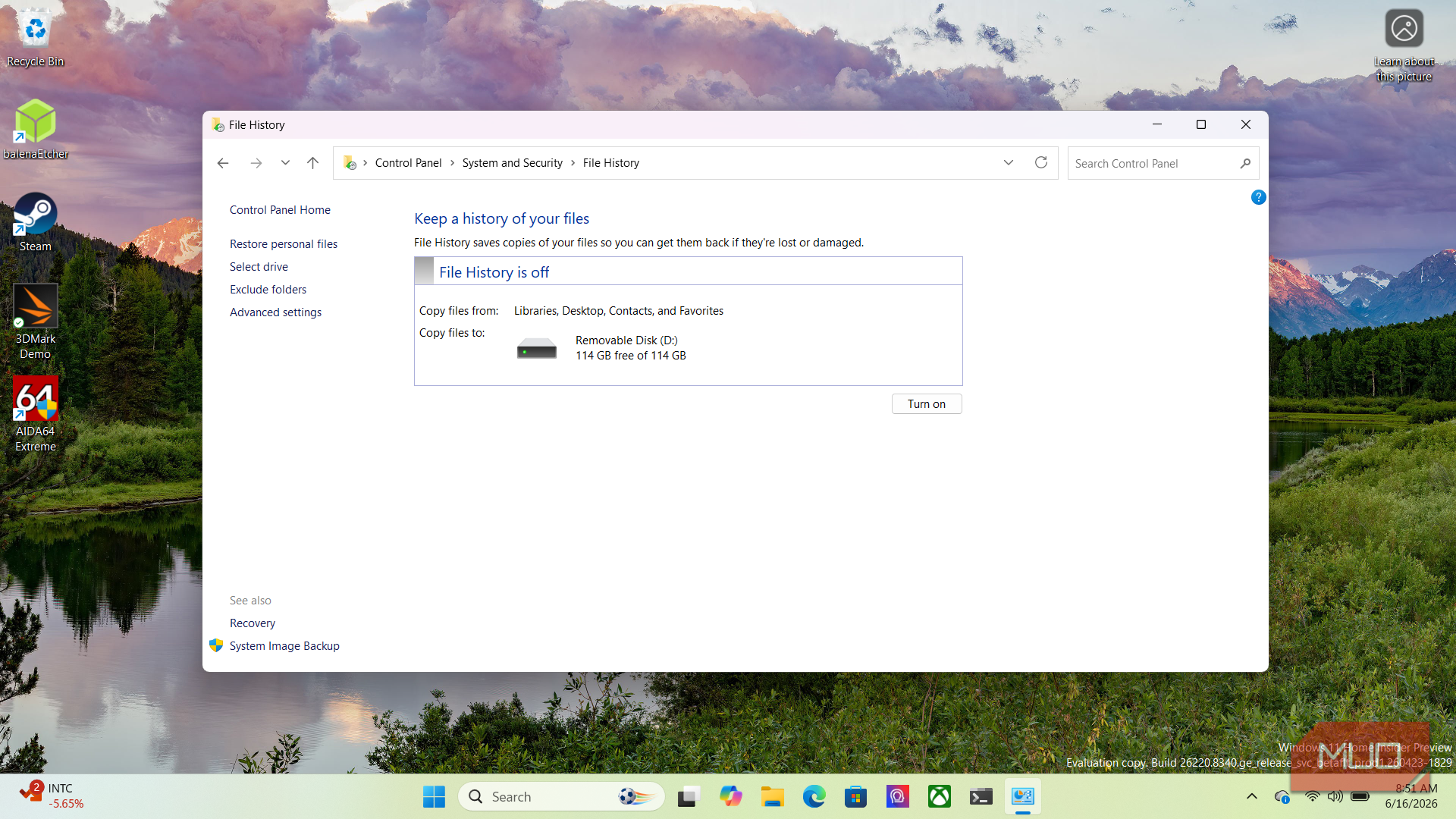This screenshot has height=819, width=1456.
Task: Show hidden system tray icons
Action: pos(1252,796)
